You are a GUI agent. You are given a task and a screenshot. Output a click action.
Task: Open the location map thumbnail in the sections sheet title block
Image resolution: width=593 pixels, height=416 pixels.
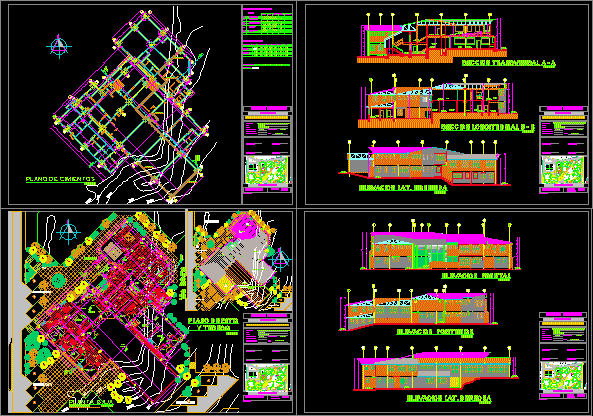tap(563, 170)
